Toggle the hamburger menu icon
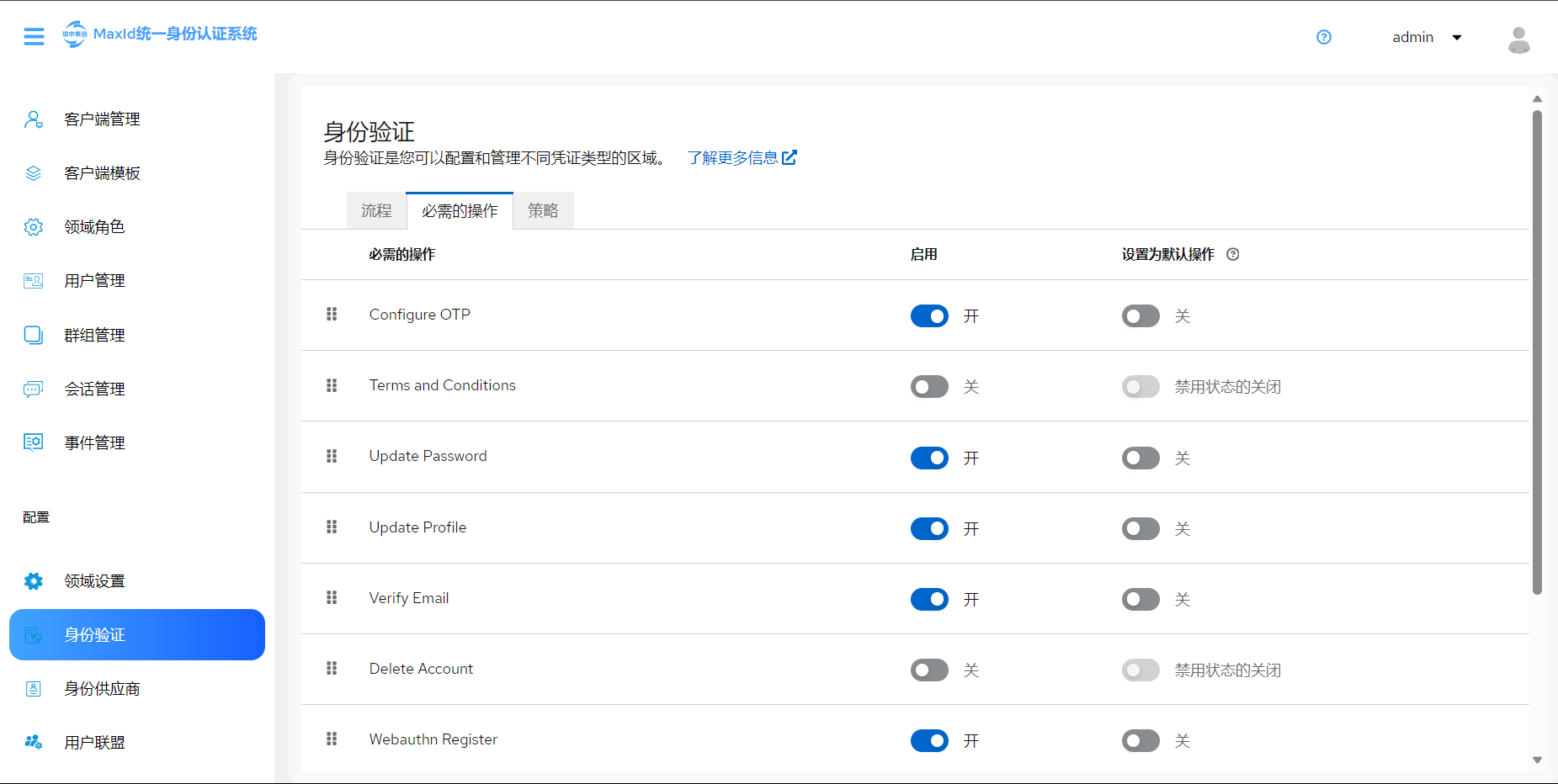 (34, 36)
